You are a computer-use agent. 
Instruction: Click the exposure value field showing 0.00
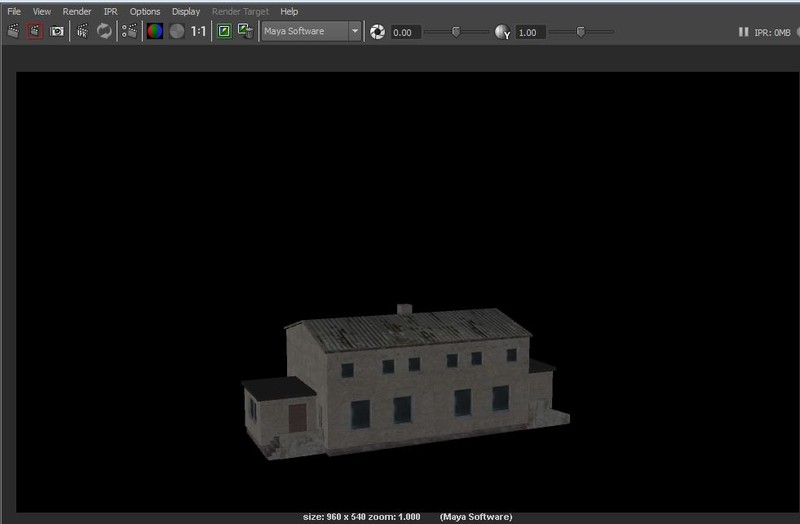coord(404,32)
